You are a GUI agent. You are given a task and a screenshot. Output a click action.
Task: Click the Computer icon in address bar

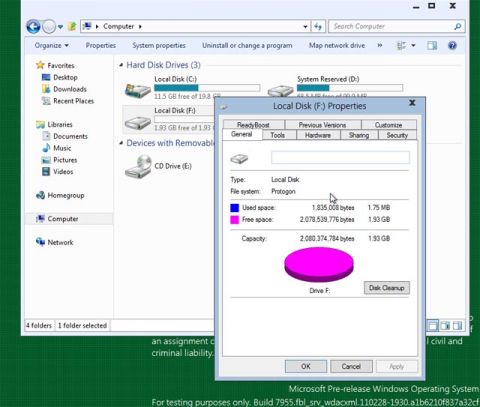(87, 26)
